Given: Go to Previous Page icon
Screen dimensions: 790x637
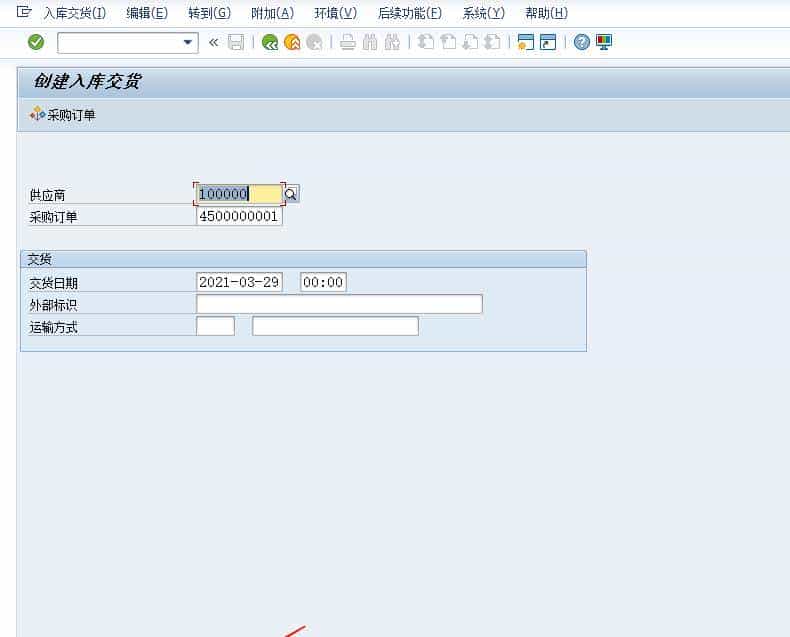Looking at the screenshot, I should (448, 42).
